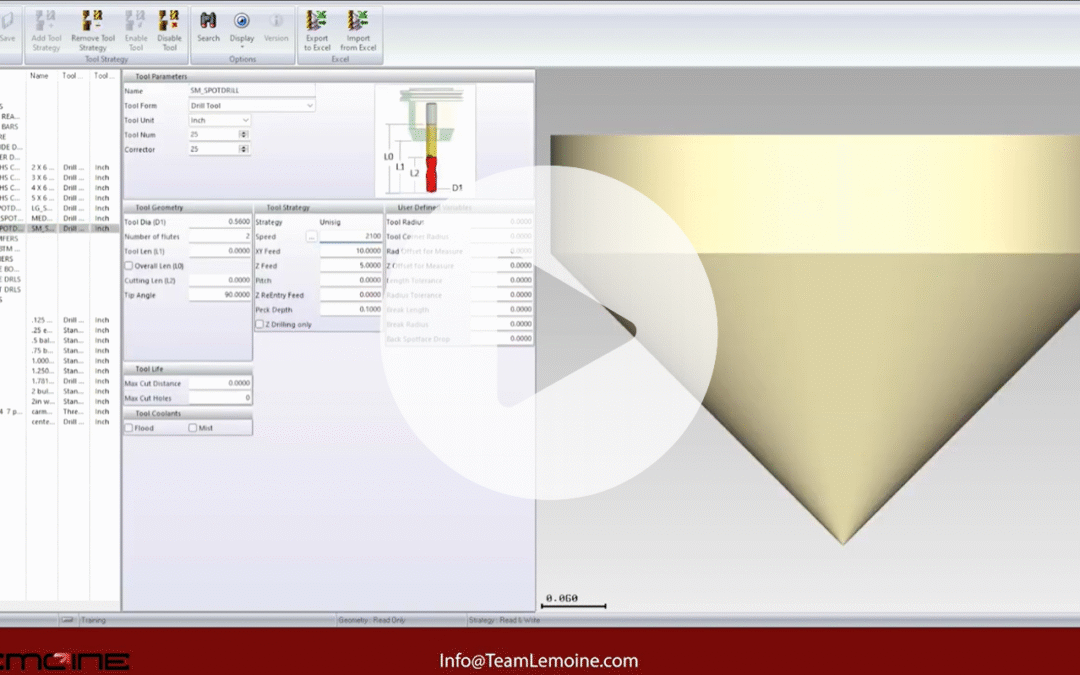The image size is (1080, 675).
Task: Click the Max Cut Holes field
Action: coord(220,398)
